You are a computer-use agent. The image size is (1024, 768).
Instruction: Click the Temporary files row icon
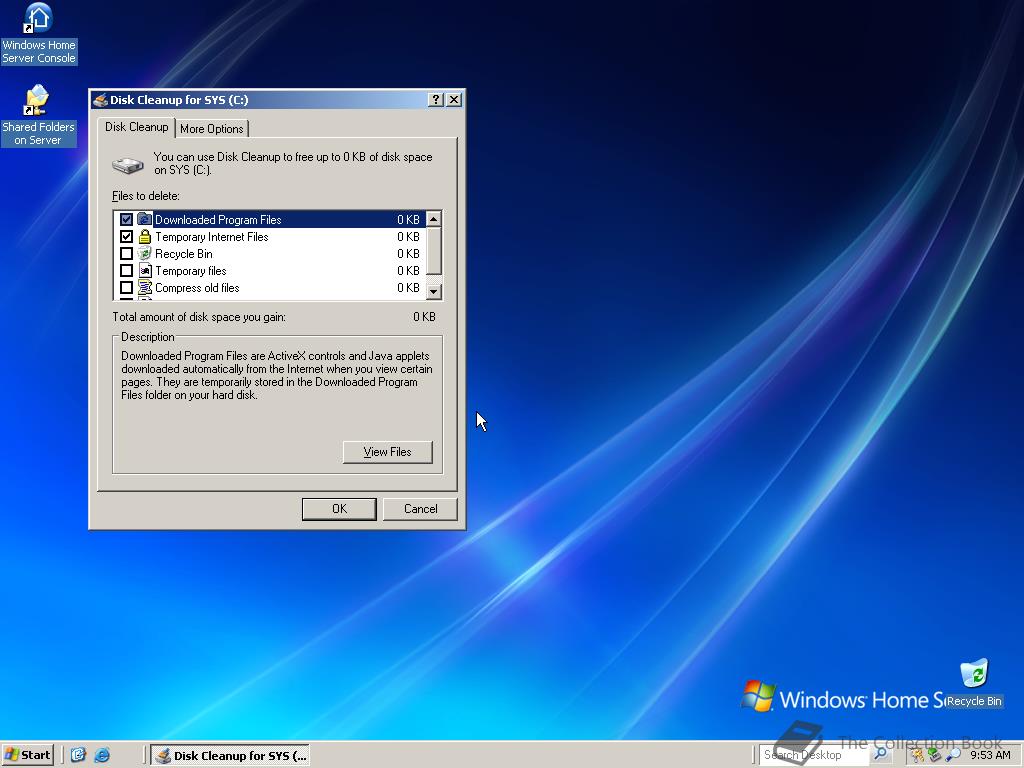145,270
